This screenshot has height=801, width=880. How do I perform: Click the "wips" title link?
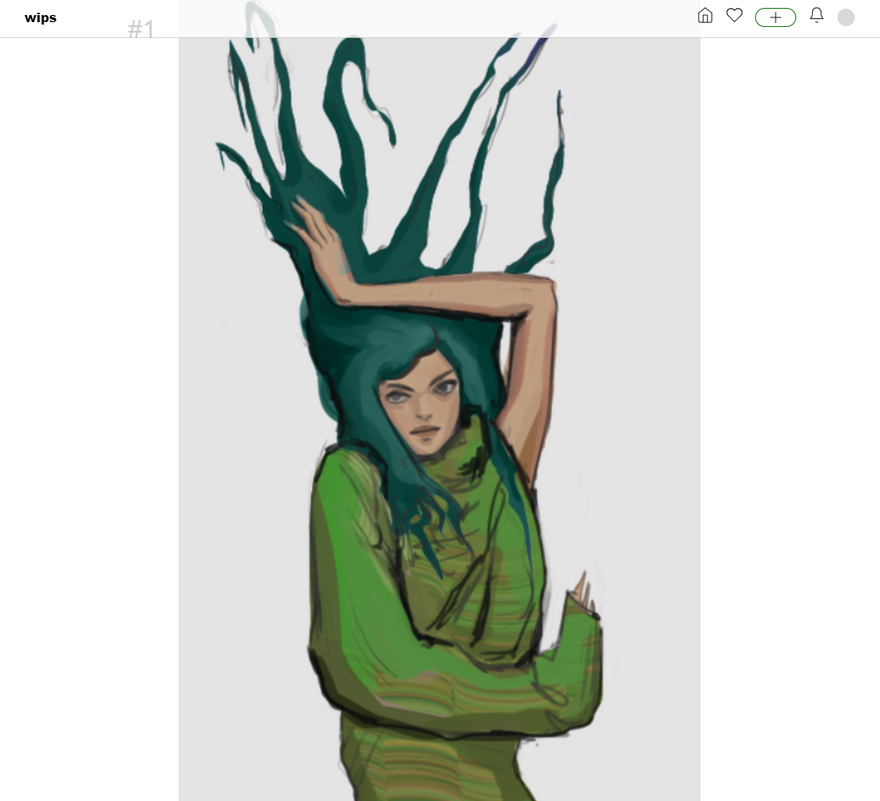41,18
